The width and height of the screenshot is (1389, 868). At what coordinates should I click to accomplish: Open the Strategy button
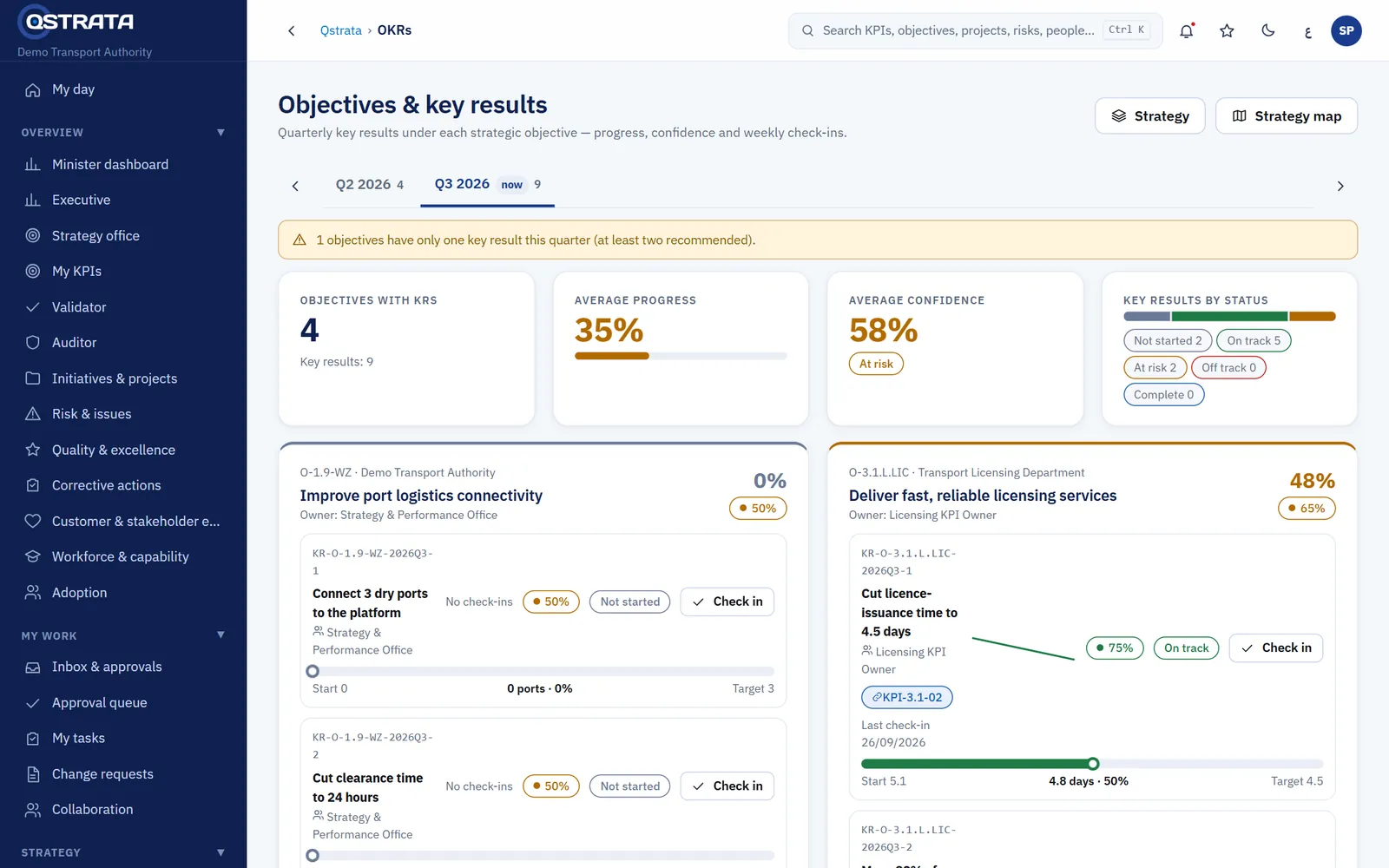(x=1150, y=116)
